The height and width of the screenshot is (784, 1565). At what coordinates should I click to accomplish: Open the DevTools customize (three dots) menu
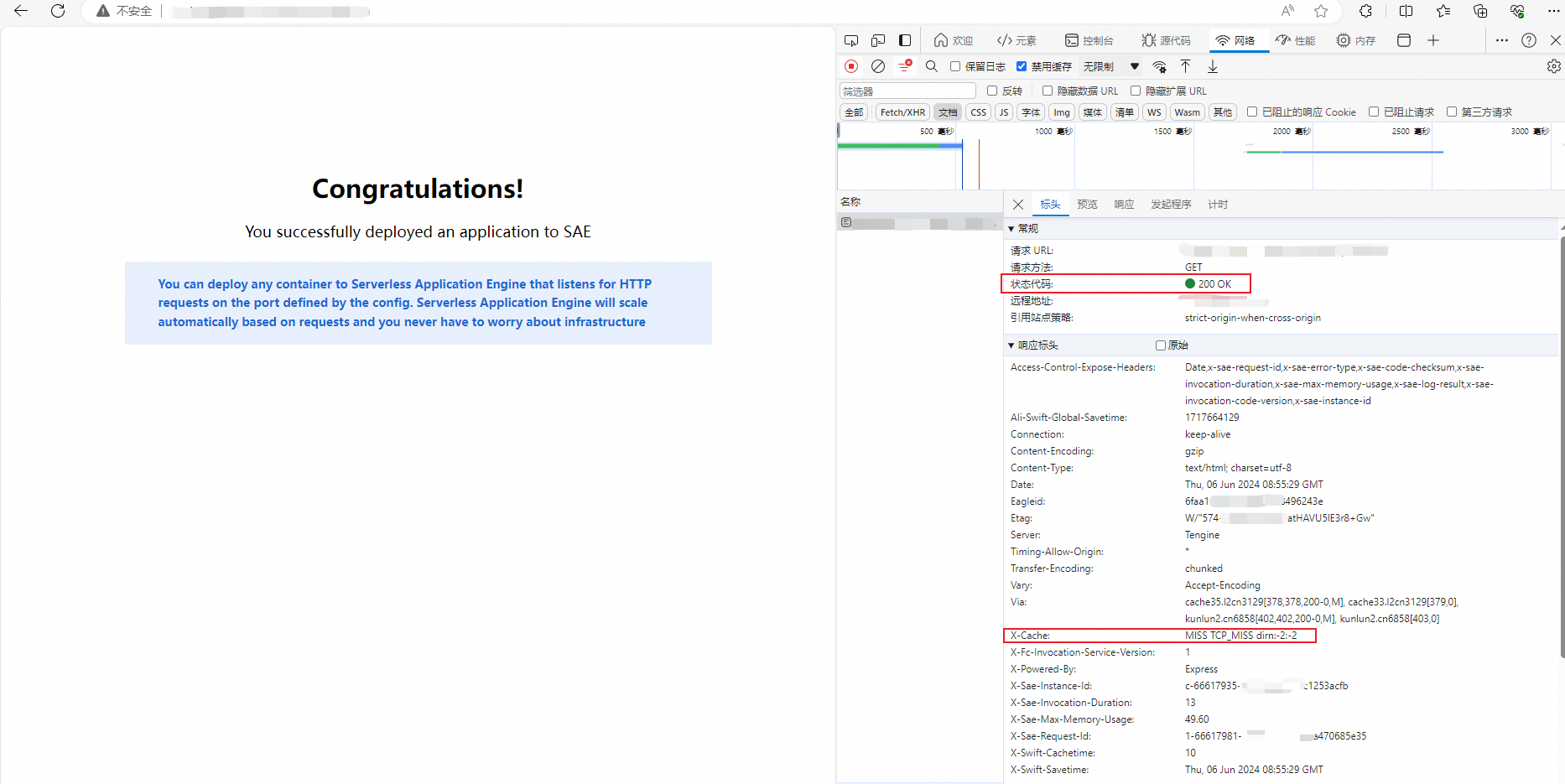(x=1502, y=40)
